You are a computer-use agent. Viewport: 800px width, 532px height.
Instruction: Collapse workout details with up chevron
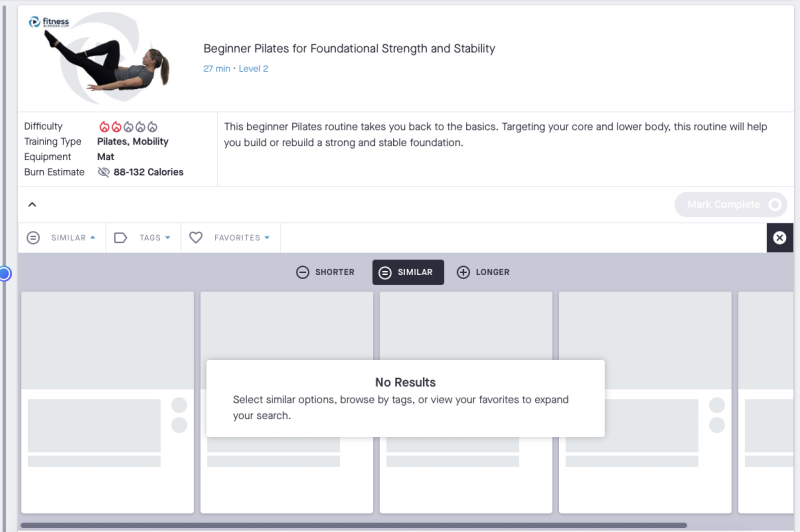(x=31, y=205)
